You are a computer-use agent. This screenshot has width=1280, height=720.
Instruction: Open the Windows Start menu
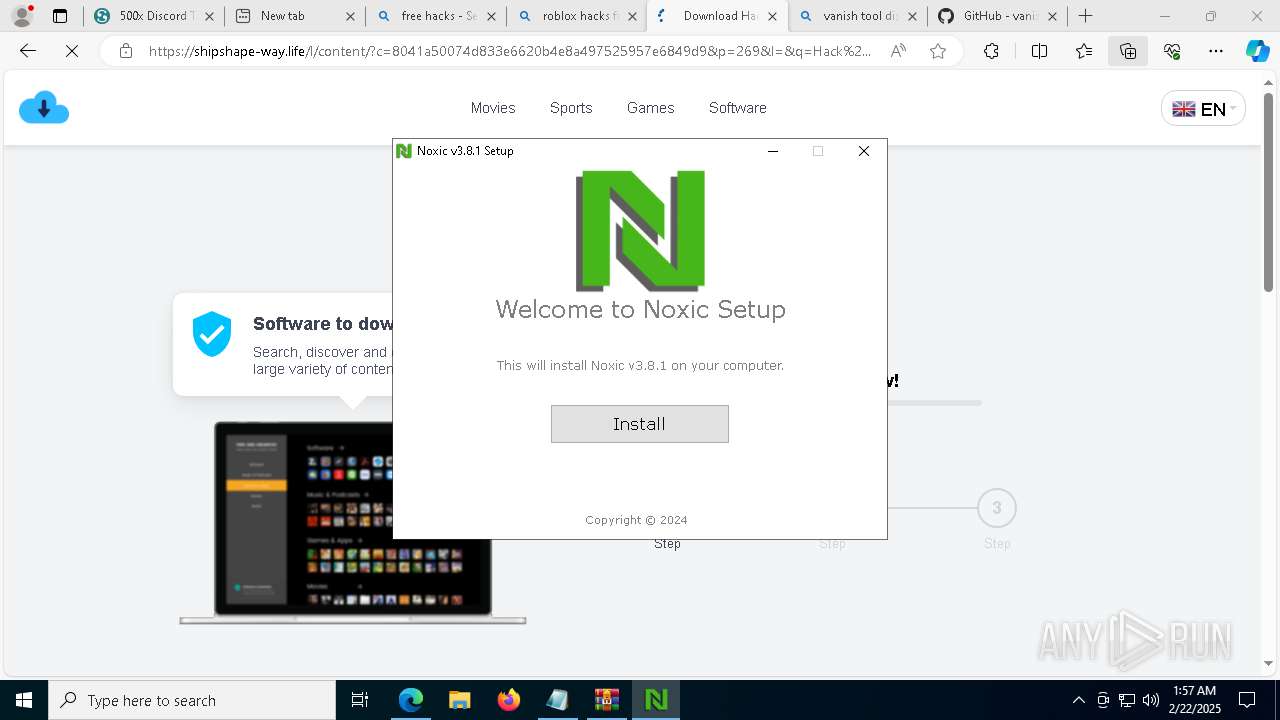pos(23,700)
